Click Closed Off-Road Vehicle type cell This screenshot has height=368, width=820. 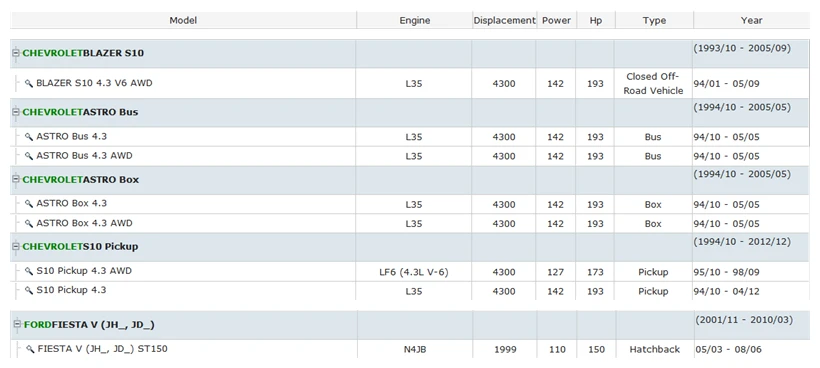coord(653,84)
